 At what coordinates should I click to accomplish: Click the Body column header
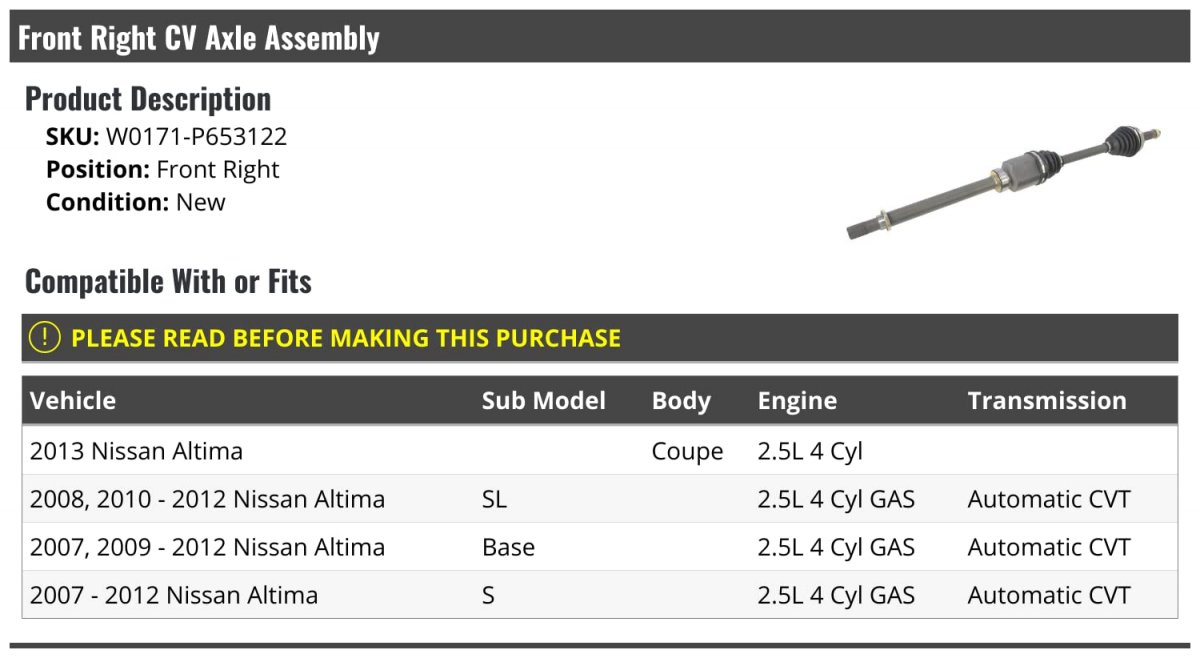[x=681, y=401]
